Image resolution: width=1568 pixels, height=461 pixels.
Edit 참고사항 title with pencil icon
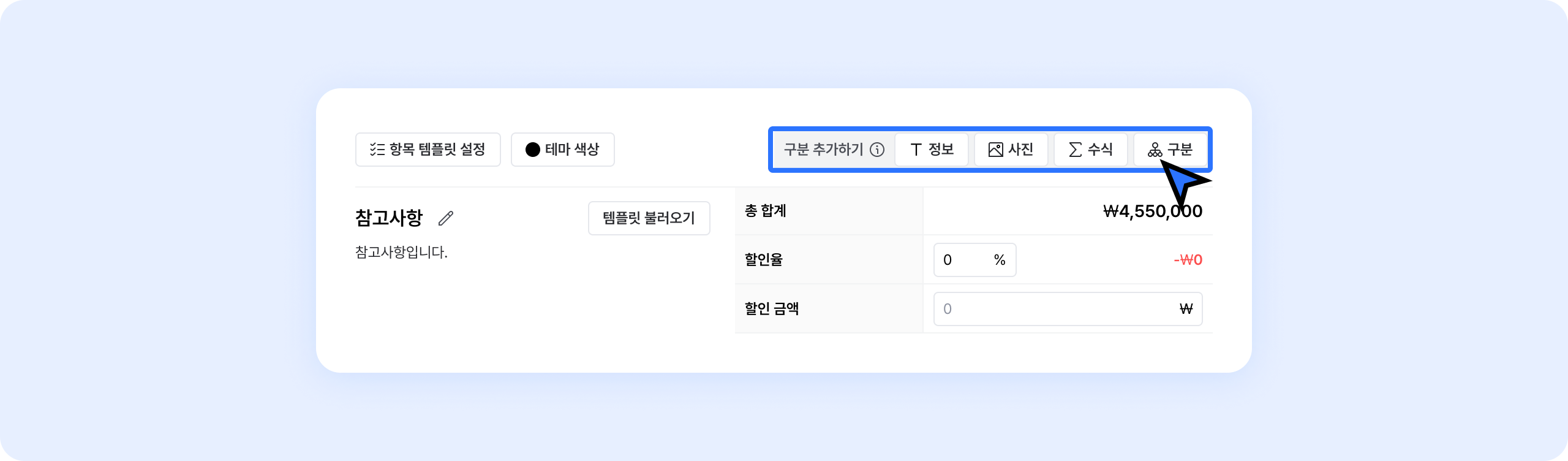(x=446, y=218)
